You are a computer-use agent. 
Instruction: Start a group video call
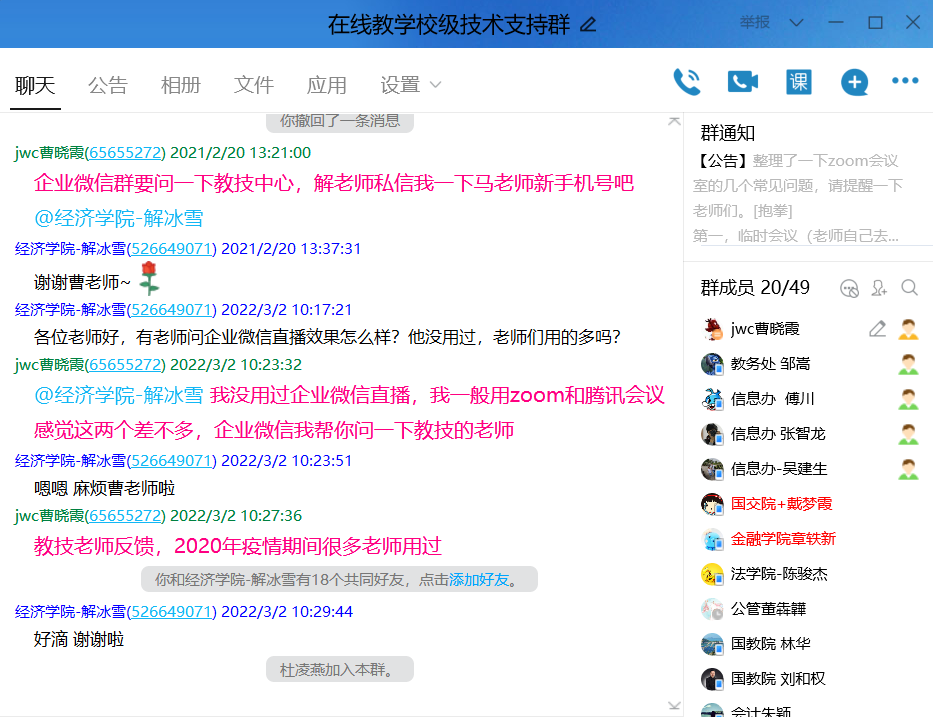(742, 81)
